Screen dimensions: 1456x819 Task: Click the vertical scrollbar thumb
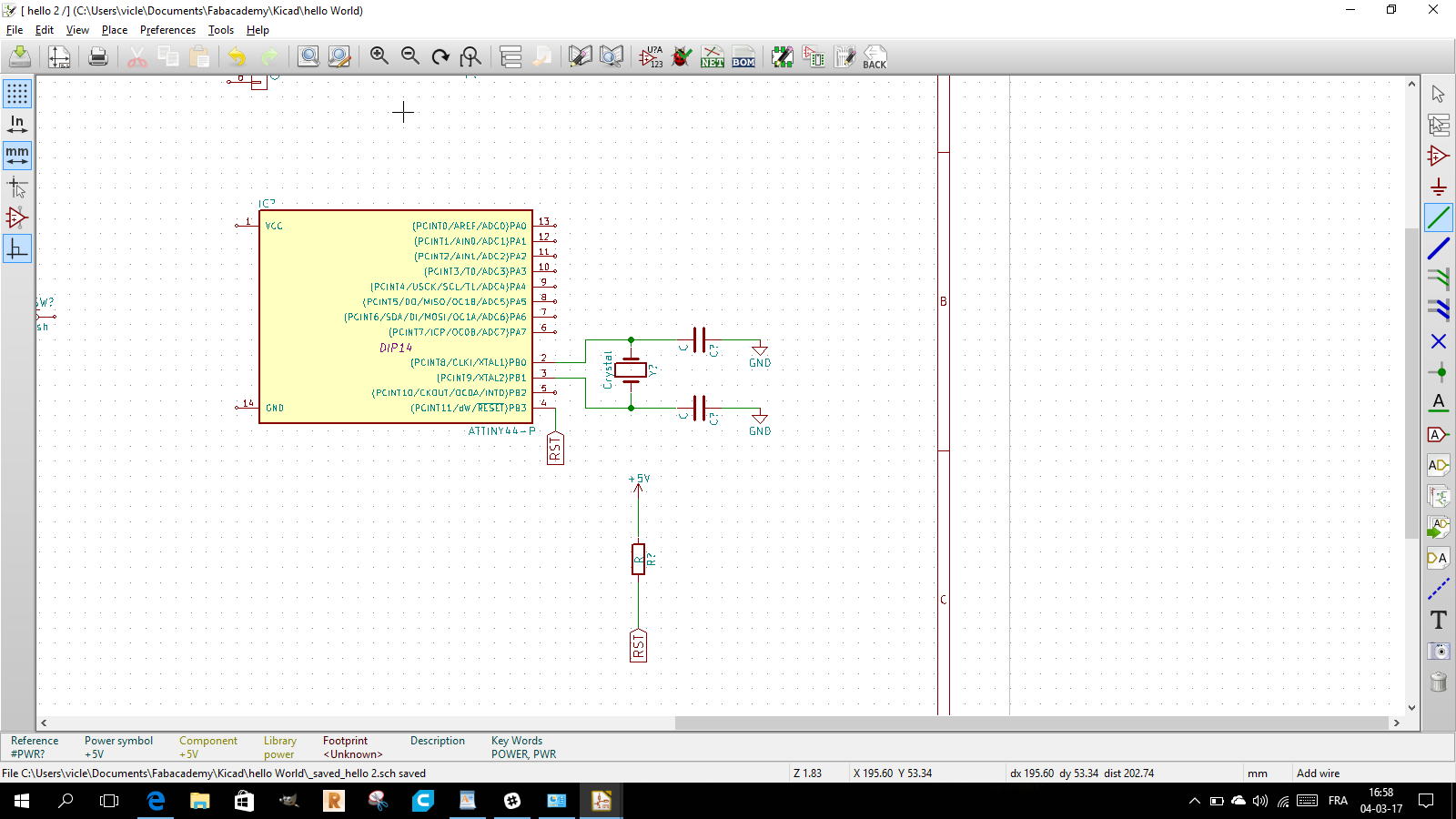coord(1411,382)
